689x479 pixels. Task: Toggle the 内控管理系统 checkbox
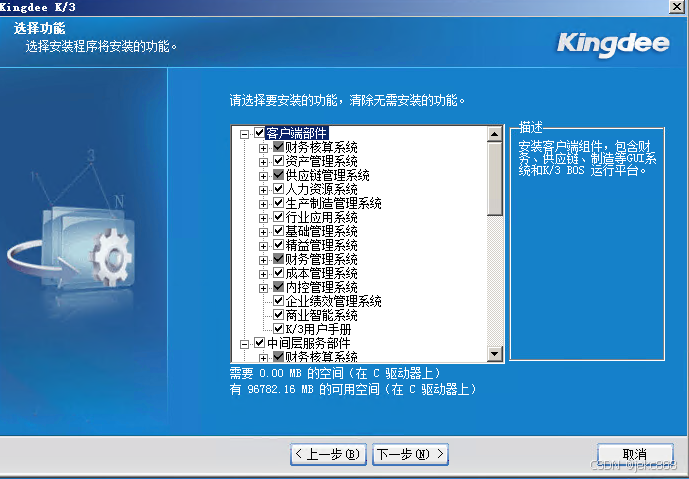click(278, 287)
